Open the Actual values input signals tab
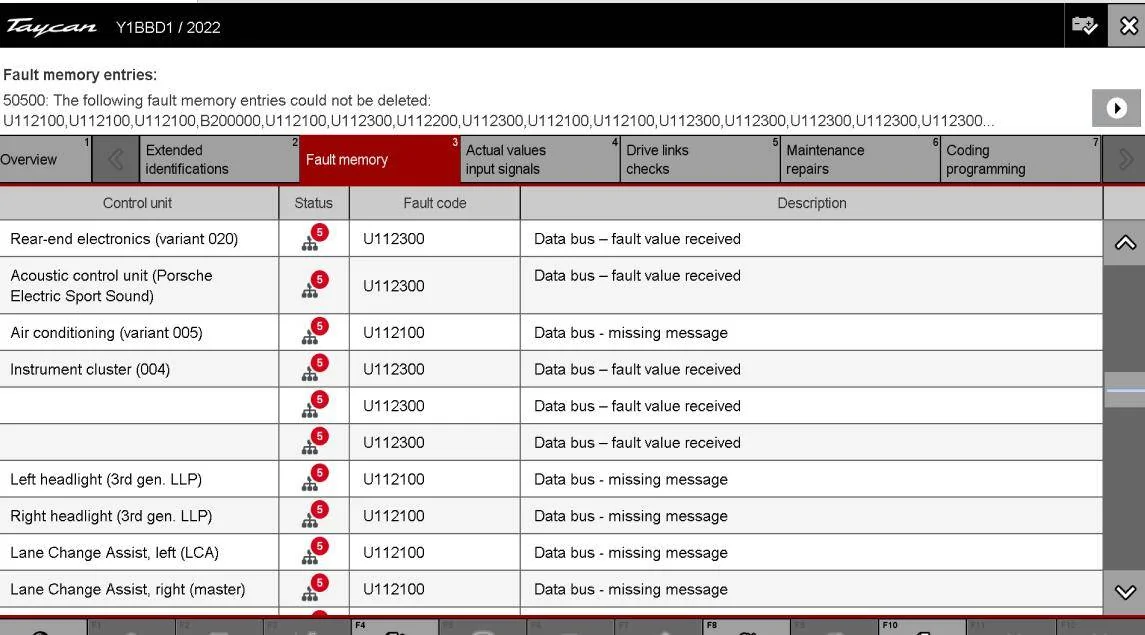1145x635 pixels. tap(540, 159)
